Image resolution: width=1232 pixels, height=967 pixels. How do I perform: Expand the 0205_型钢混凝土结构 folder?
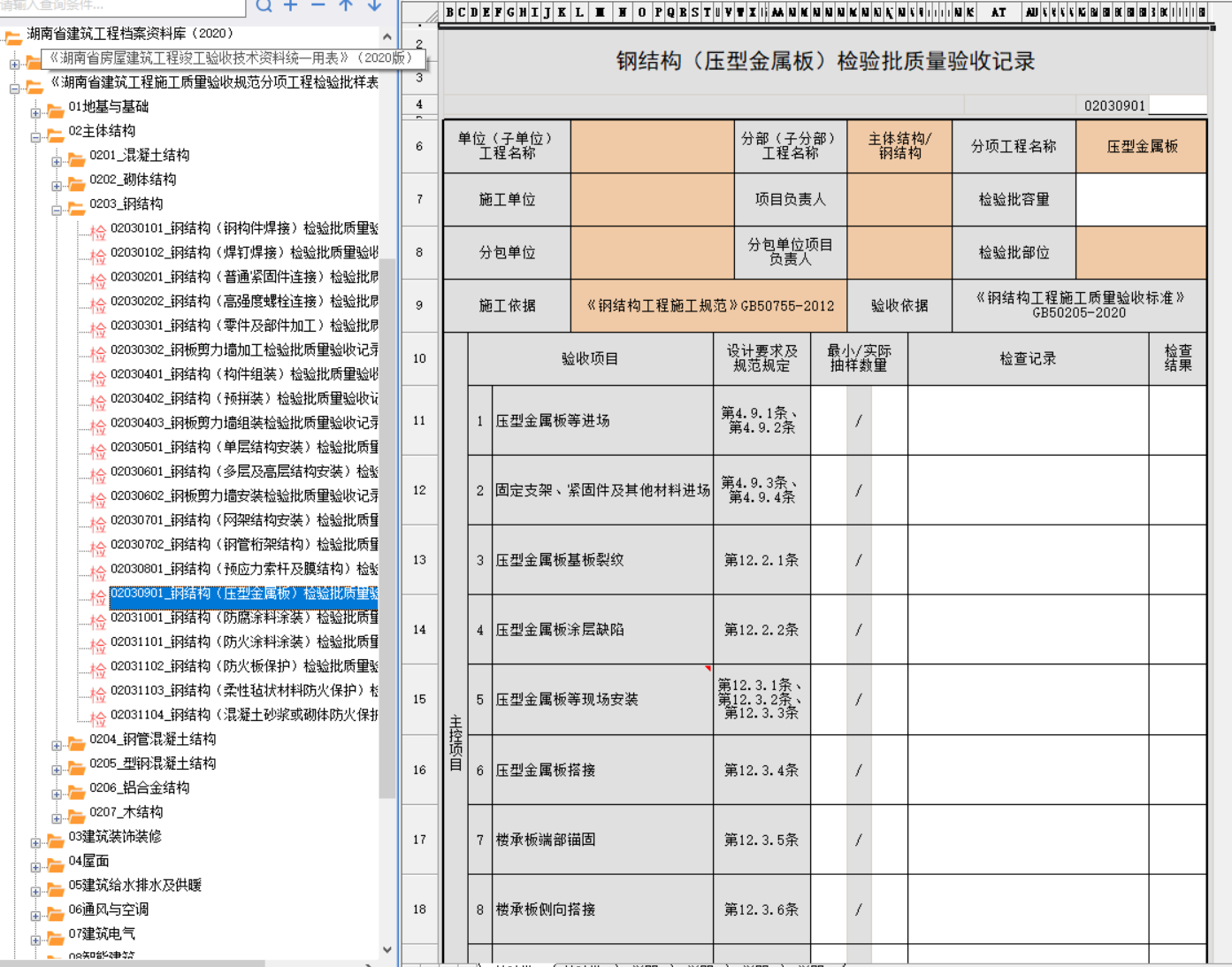pos(57,770)
